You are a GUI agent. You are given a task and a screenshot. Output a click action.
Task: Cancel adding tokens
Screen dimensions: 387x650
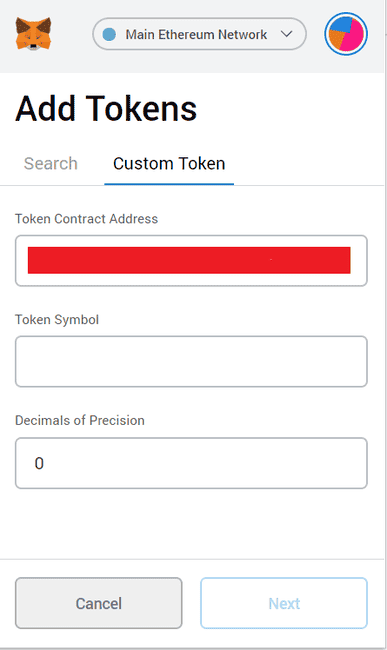coord(99,603)
